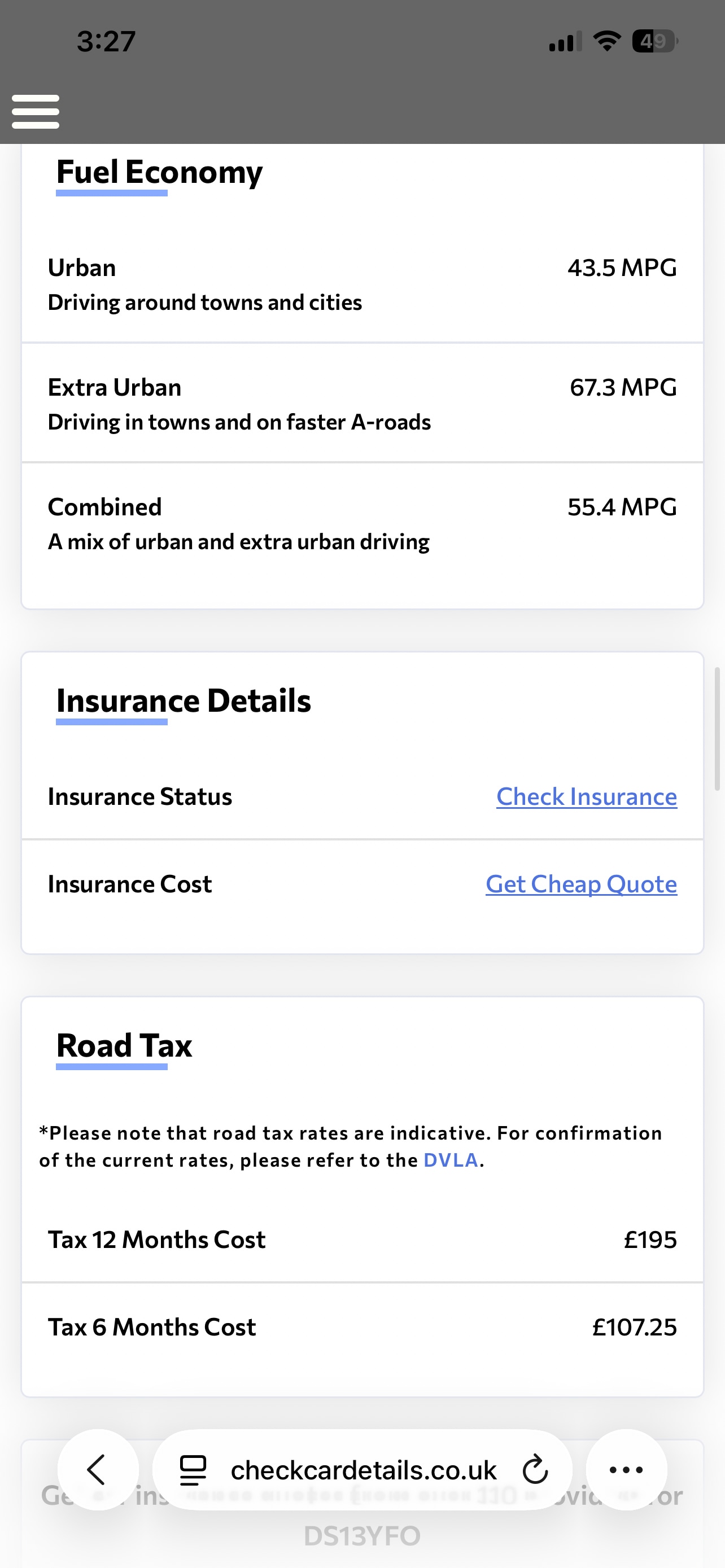Screen dimensions: 725x1568
Task: Tap the page settings icon in address bar
Action: tap(193, 1470)
